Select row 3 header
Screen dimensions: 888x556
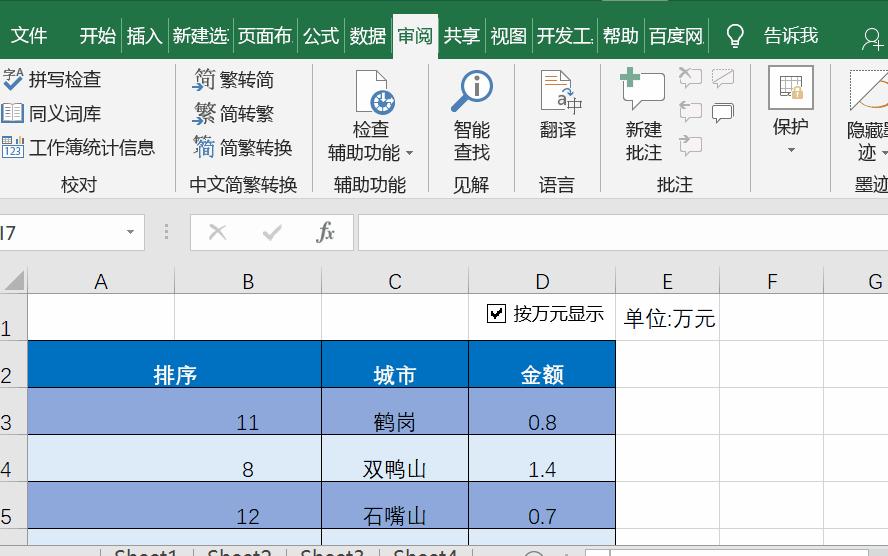tap(13, 412)
